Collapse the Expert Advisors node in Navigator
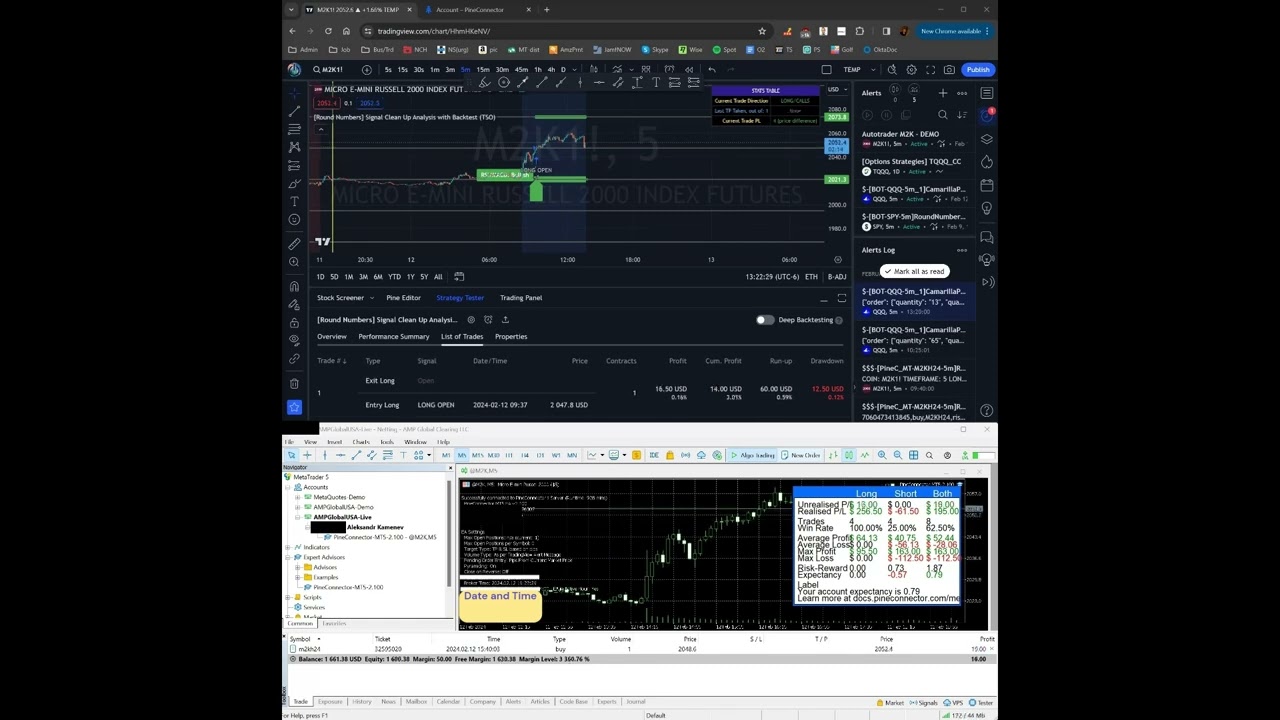The width and height of the screenshot is (1280, 720). 288,558
